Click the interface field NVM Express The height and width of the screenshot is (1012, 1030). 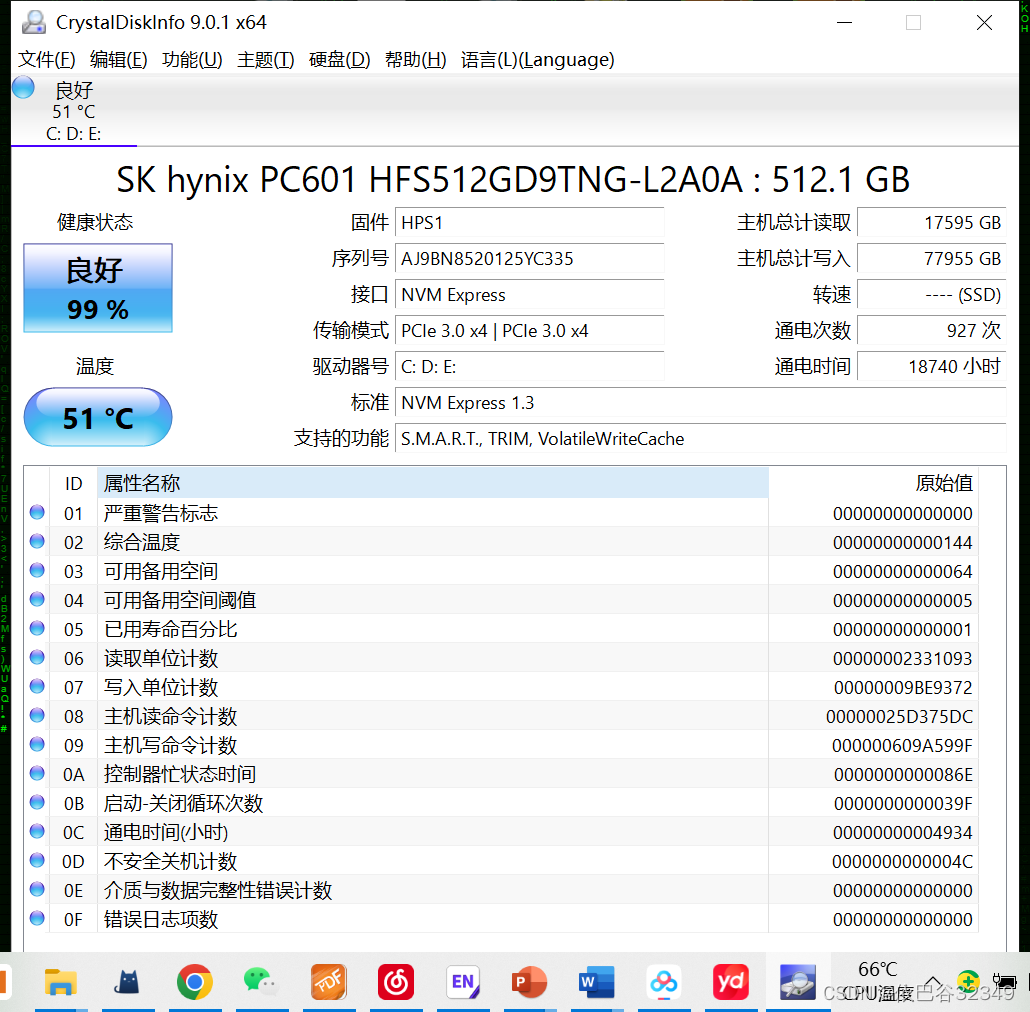pyautogui.click(x=529, y=295)
